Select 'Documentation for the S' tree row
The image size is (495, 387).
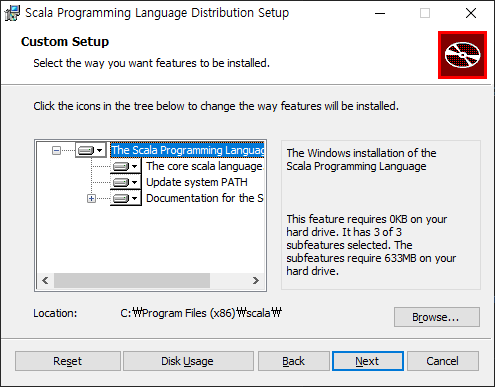205,198
